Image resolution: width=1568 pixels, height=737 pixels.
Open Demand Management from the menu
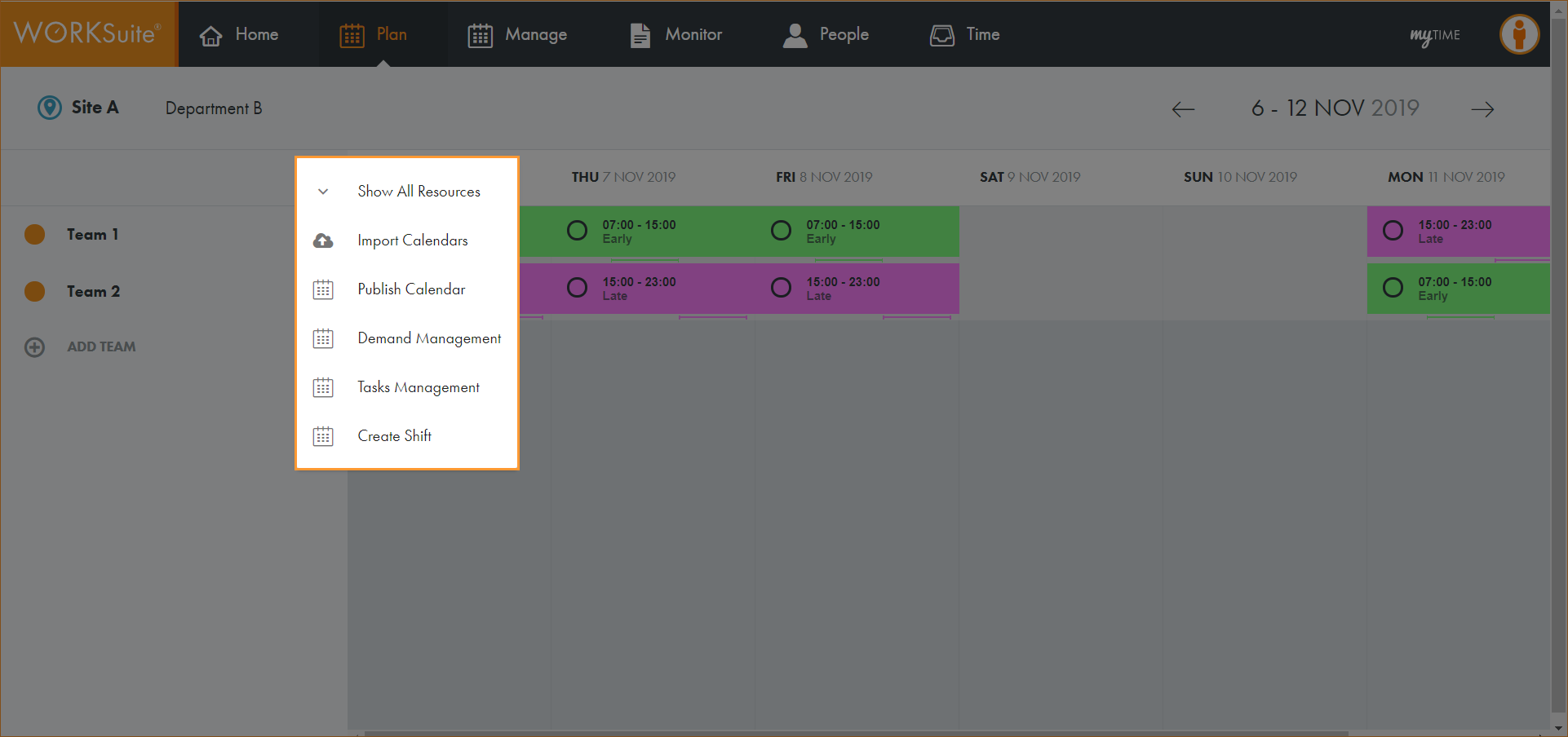tap(429, 338)
